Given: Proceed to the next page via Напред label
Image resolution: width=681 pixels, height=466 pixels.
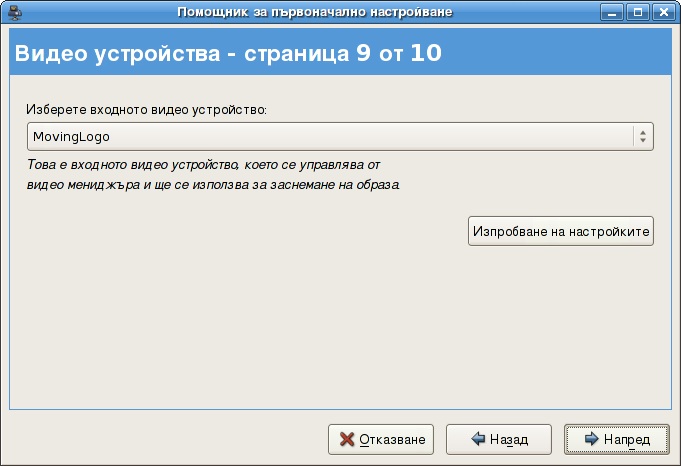Looking at the screenshot, I should pyautogui.click(x=630, y=439).
